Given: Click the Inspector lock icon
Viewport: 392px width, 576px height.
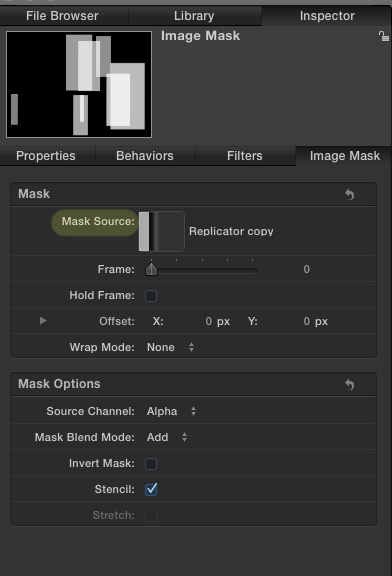Looking at the screenshot, I should pyautogui.click(x=384, y=36).
